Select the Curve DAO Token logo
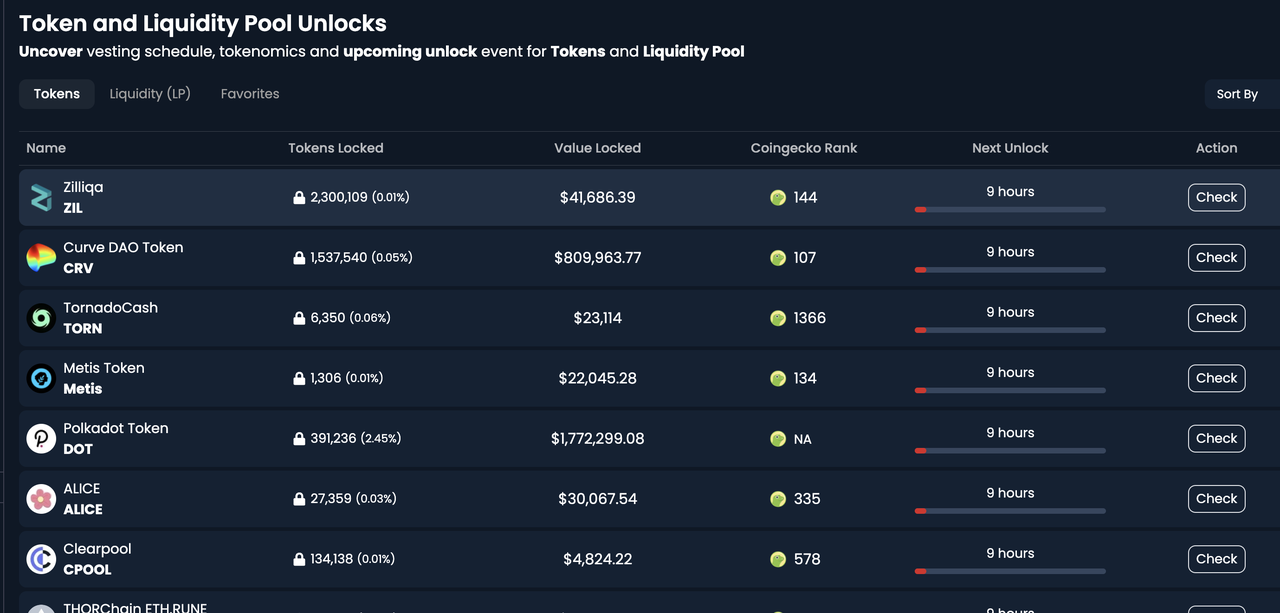 [40, 257]
